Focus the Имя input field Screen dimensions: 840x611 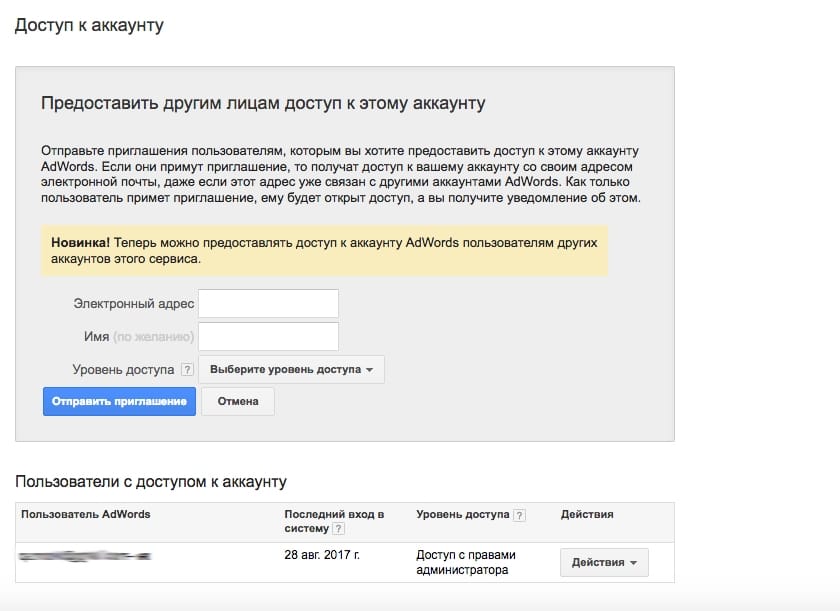[268, 336]
